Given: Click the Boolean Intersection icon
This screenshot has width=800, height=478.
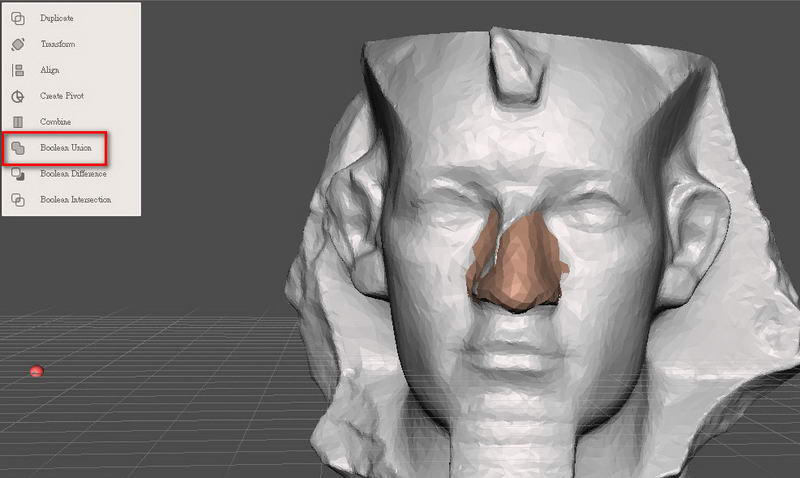Looking at the screenshot, I should (x=18, y=200).
